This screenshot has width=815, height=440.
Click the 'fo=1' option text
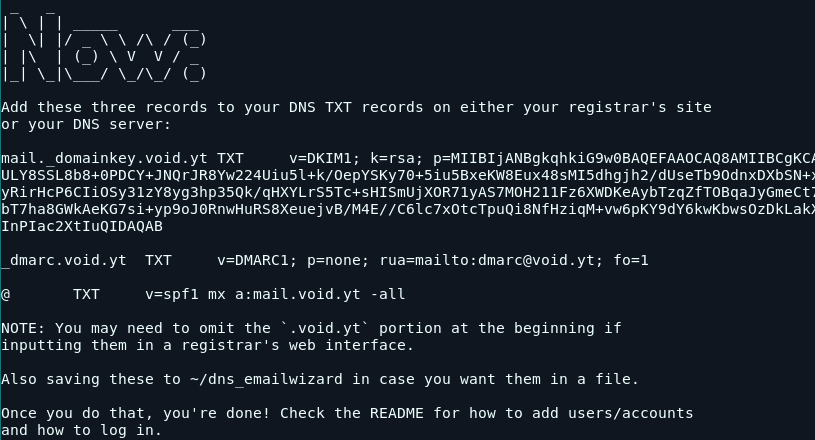tap(631, 260)
